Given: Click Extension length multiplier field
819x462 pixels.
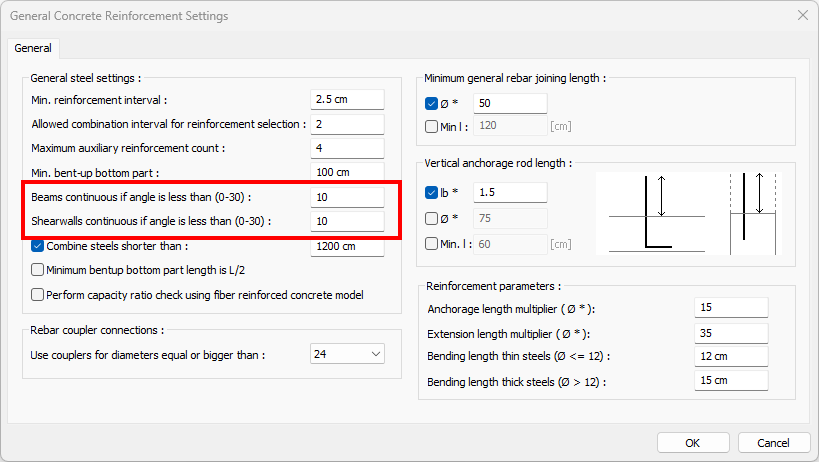Looking at the screenshot, I should (x=730, y=332).
